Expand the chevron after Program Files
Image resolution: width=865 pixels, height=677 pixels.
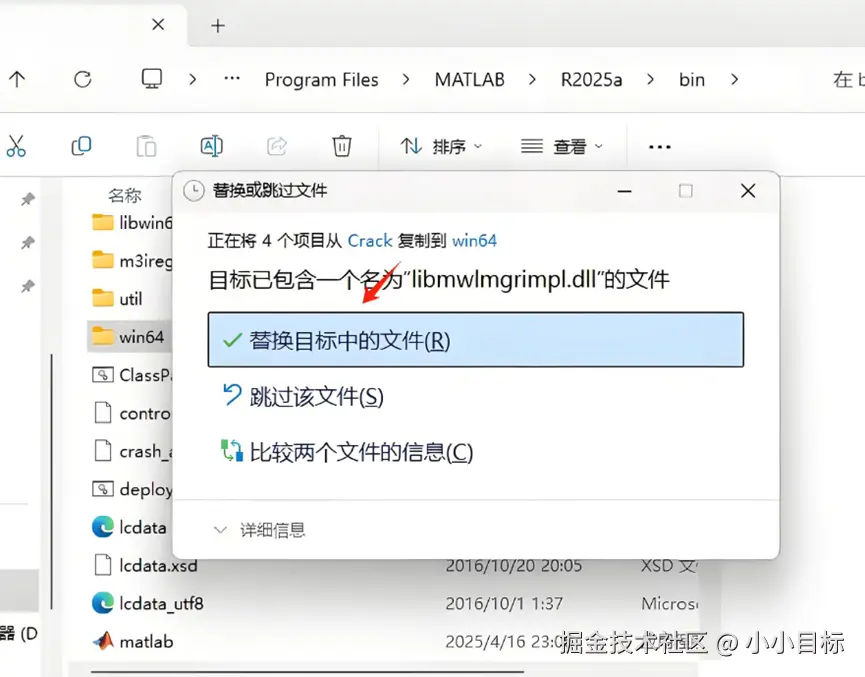click(406, 79)
